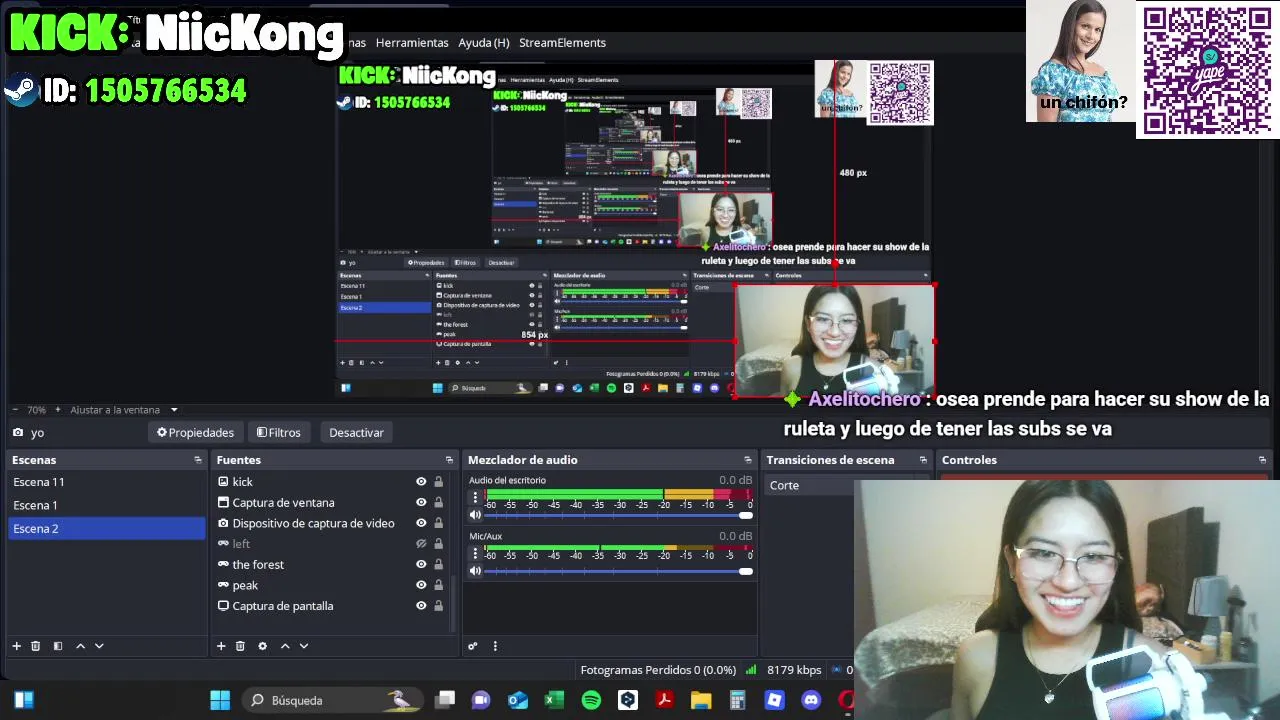Open Spotify from the taskbar
Image resolution: width=1280 pixels, height=720 pixels.
pos(591,700)
